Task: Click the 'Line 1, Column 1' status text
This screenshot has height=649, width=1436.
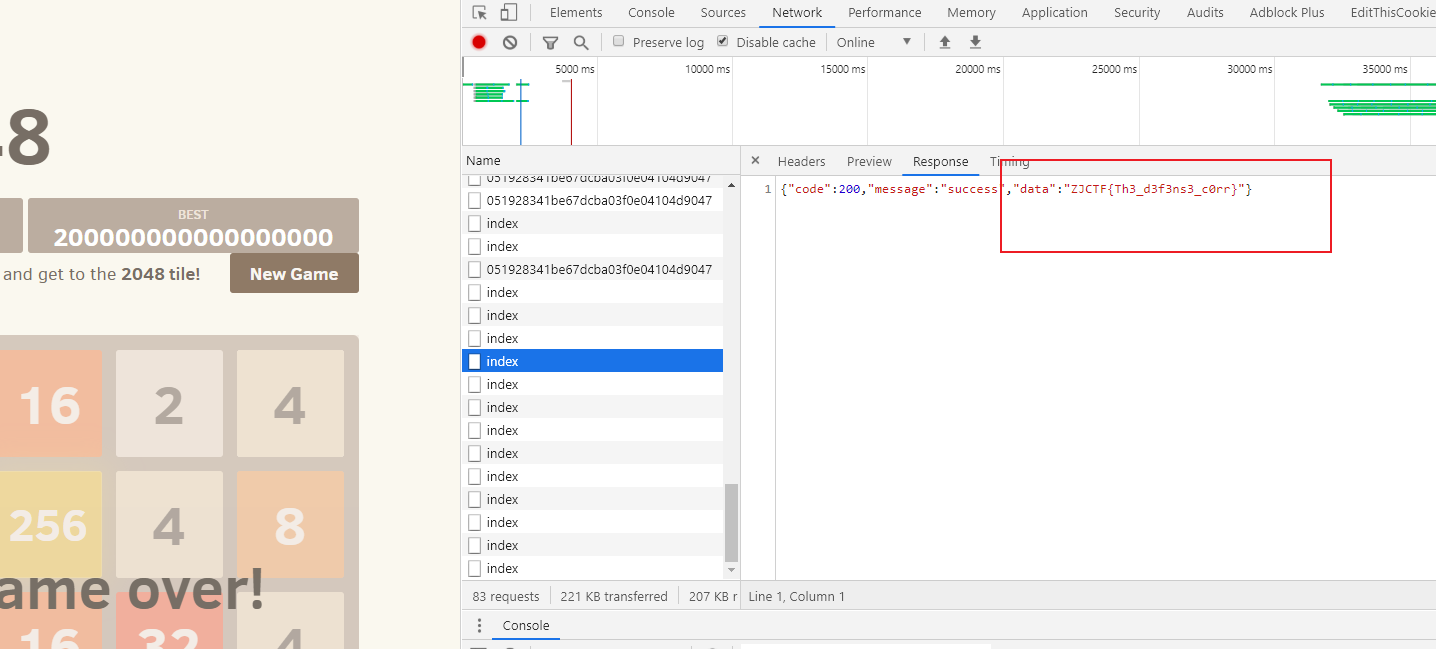Action: click(x=797, y=596)
